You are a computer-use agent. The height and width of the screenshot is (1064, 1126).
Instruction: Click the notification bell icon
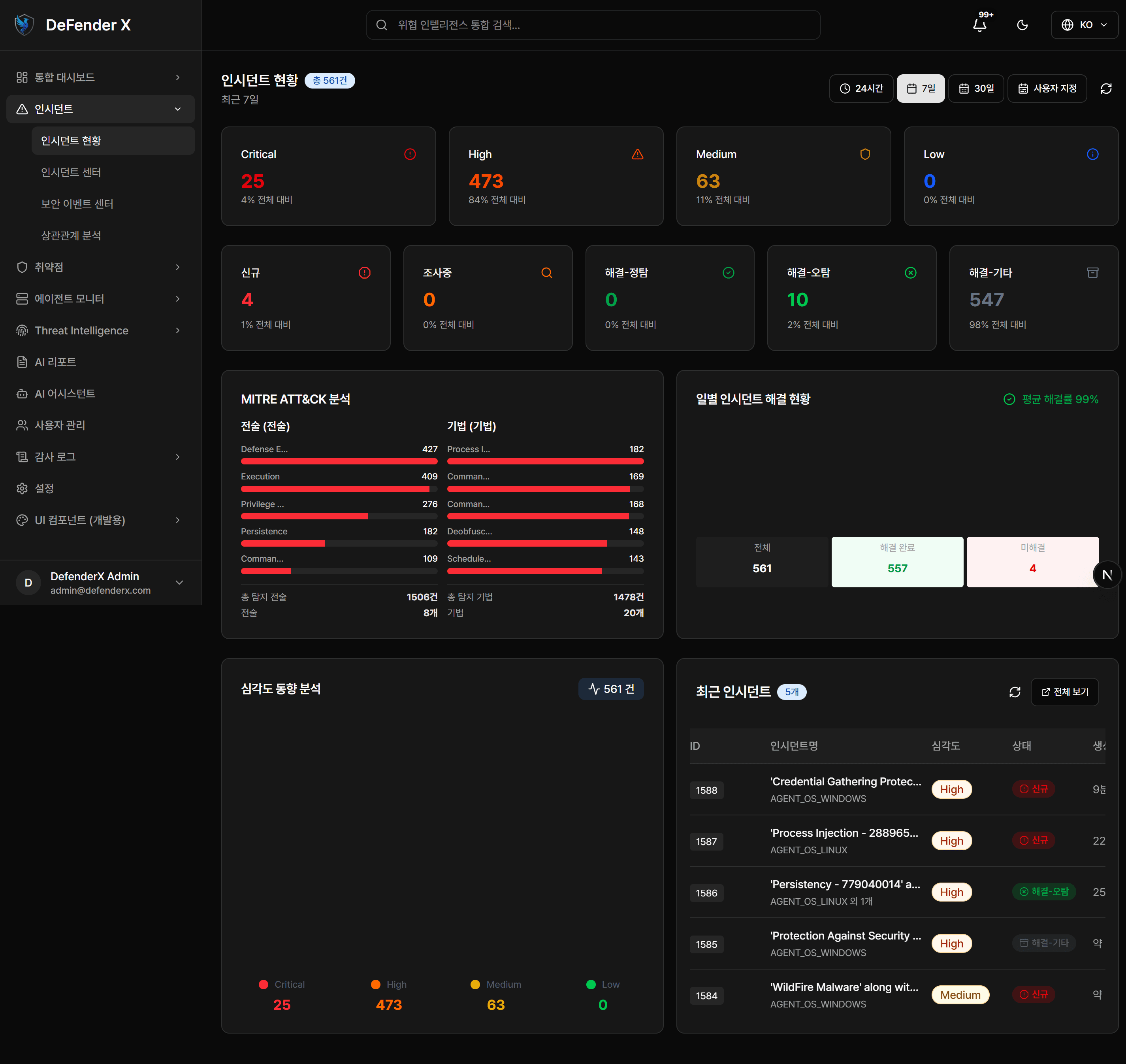979,25
